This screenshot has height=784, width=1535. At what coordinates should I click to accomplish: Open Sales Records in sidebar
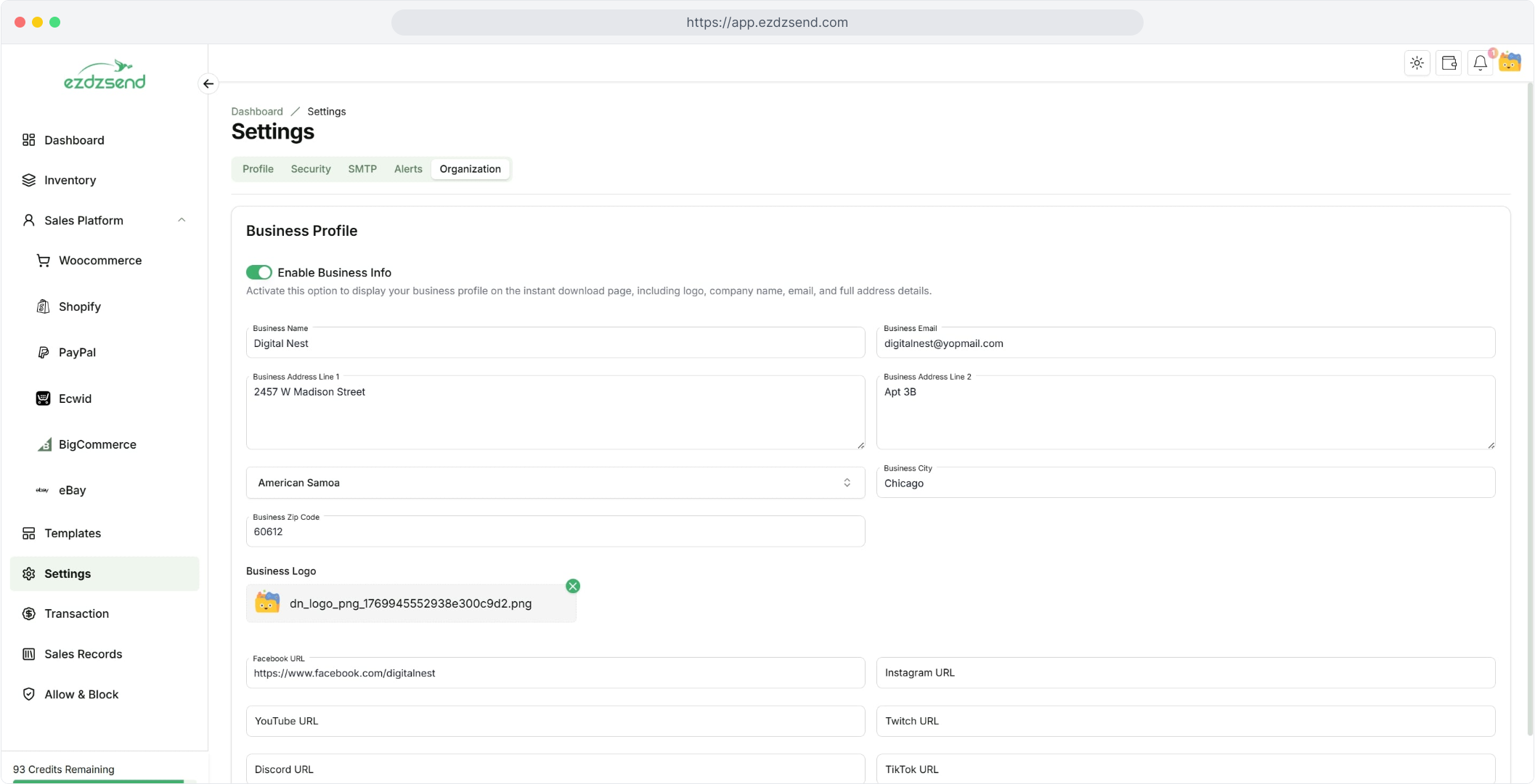tap(83, 654)
